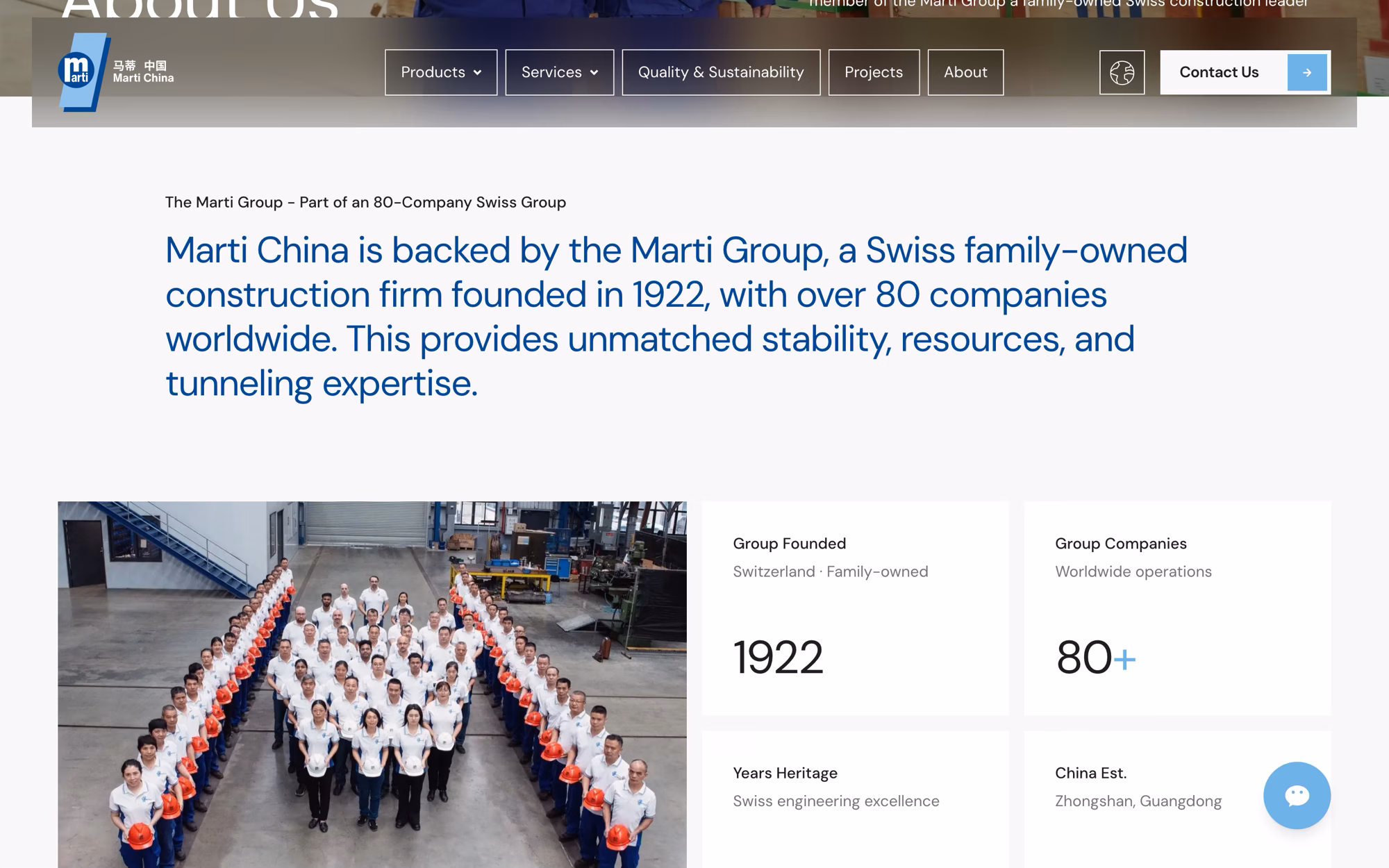The image size is (1389, 868).
Task: Click 'Swiss engineering excellence' text
Action: tap(836, 801)
